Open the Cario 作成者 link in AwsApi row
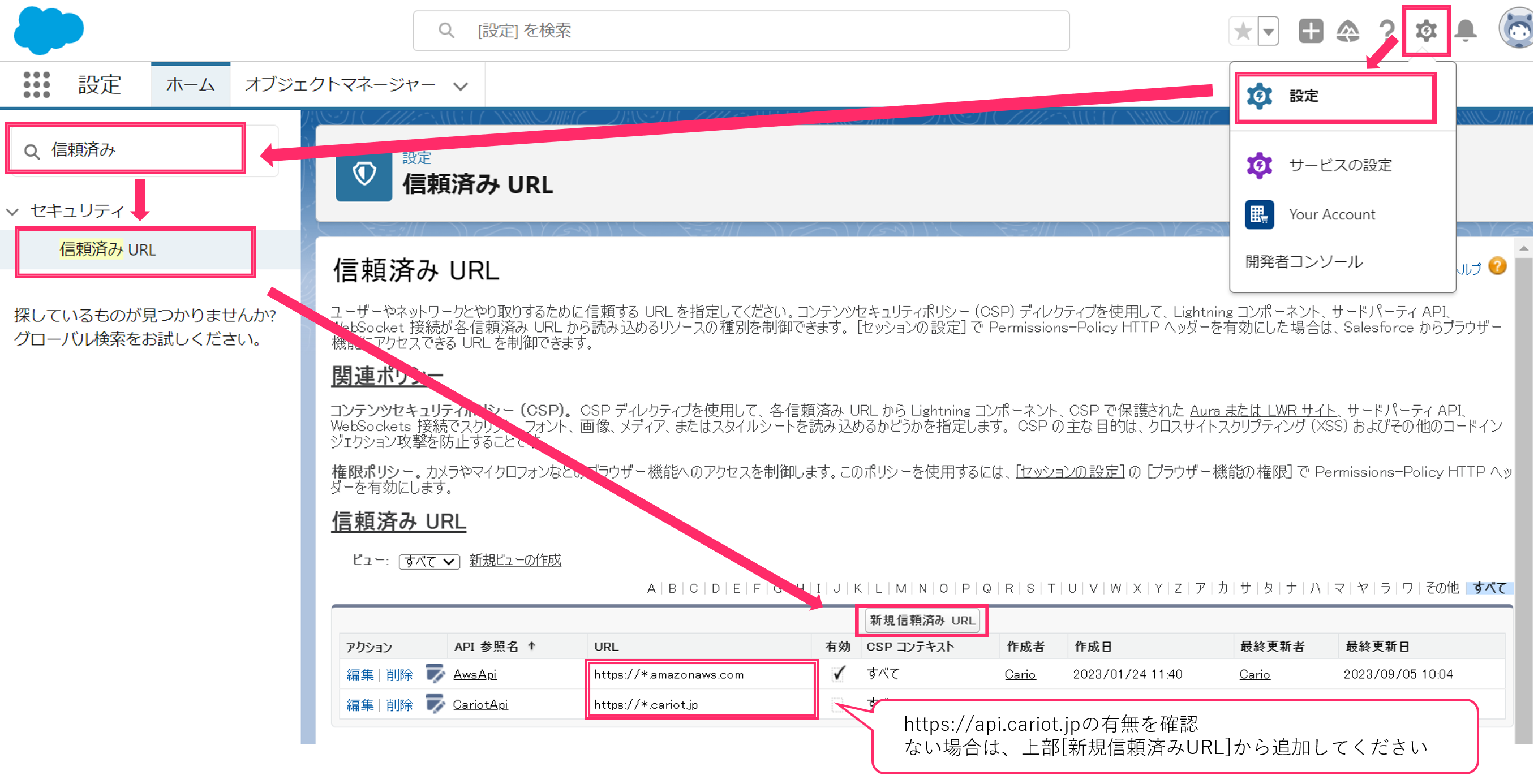This screenshot has width=1538, height=784. coord(1020,674)
